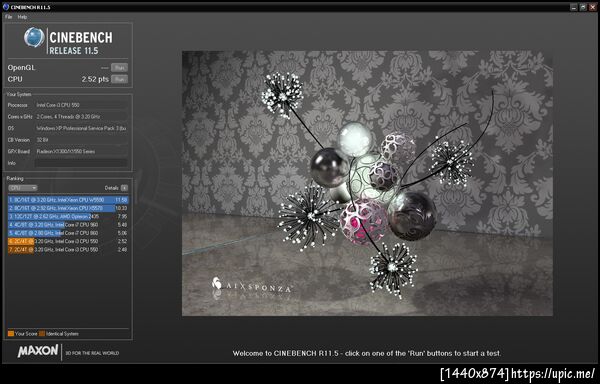The image size is (600, 384).
Task: Click the rendered benchmark scene image
Action: pos(367,183)
